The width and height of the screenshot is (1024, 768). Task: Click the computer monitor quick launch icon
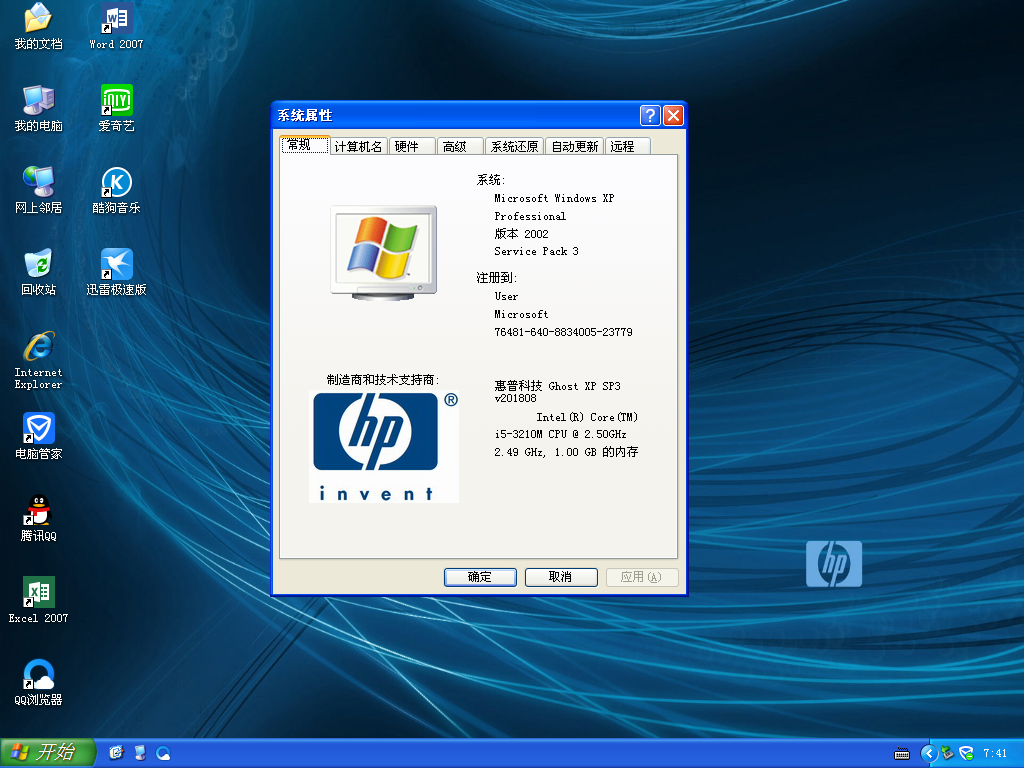[140, 753]
